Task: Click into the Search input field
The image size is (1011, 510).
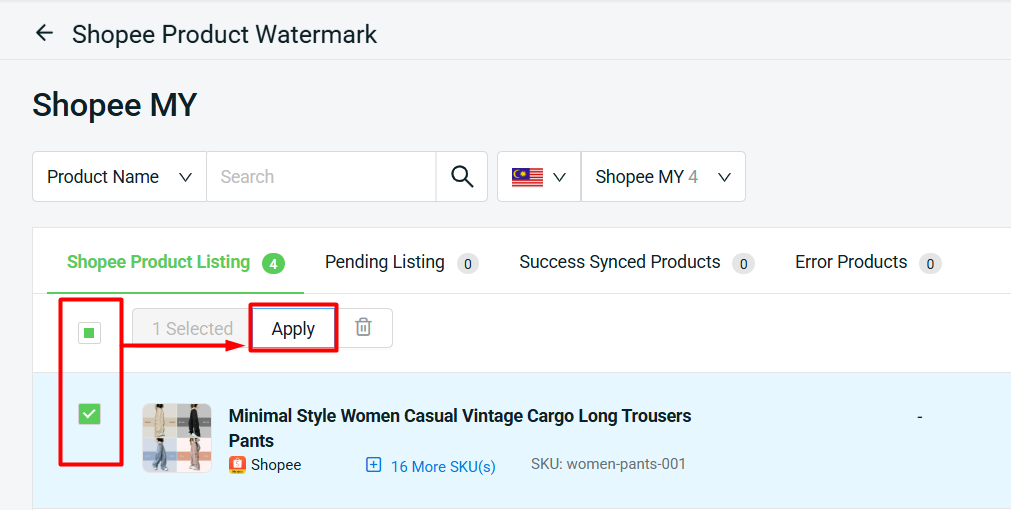Action: 321,177
